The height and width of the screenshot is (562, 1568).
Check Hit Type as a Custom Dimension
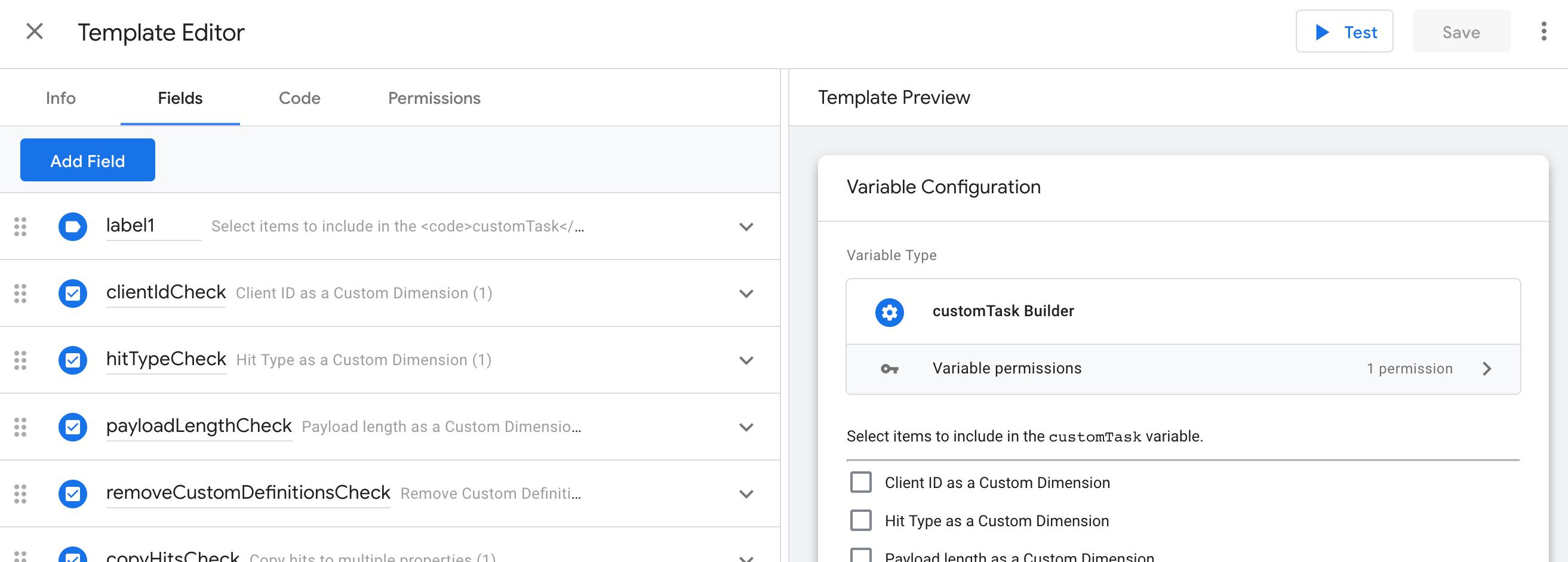860,521
